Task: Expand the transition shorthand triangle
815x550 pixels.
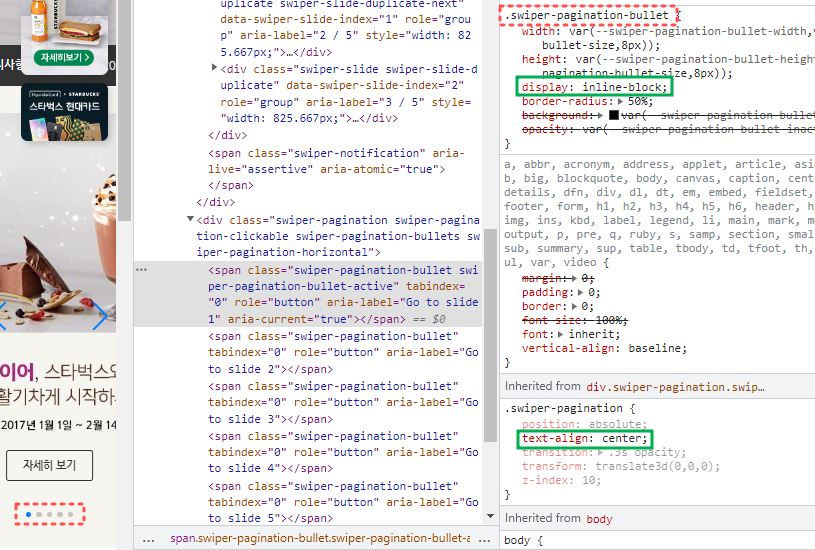Action: tap(601, 452)
